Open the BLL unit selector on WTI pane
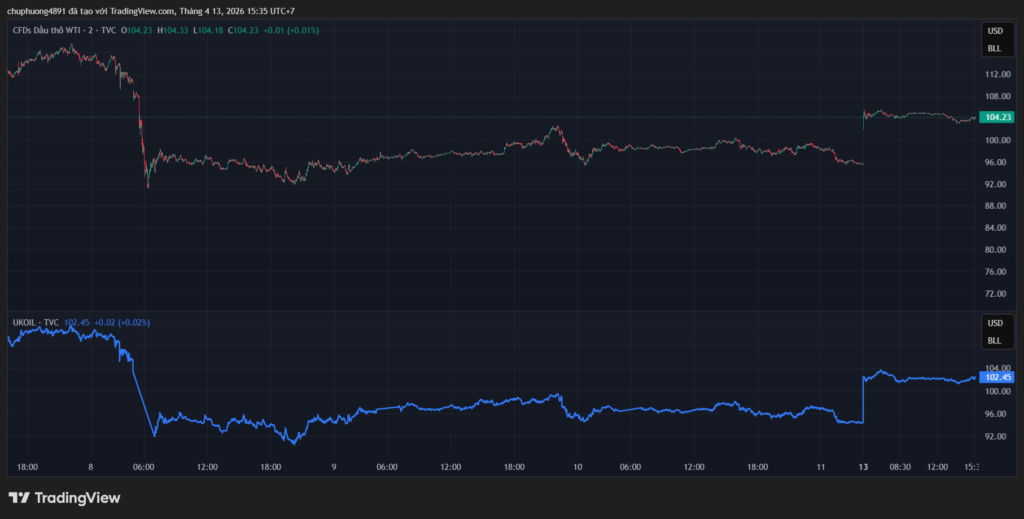The image size is (1024, 519). pos(994,48)
